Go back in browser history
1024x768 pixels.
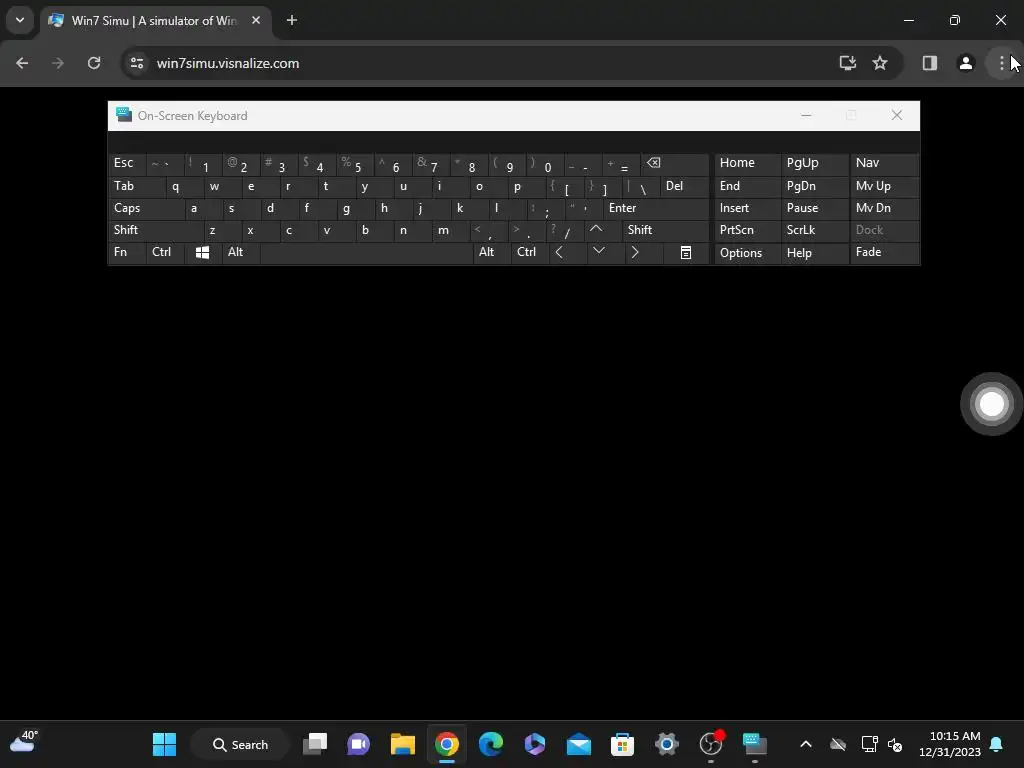tap(22, 63)
